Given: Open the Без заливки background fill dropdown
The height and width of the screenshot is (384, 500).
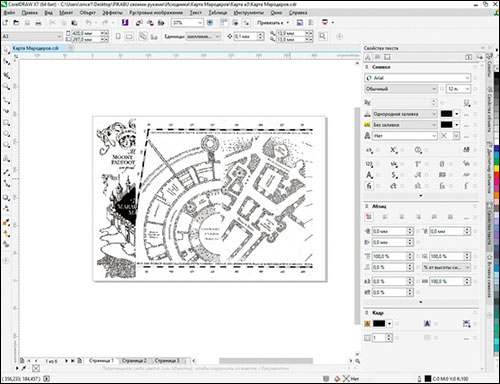Looking at the screenshot, I should [x=434, y=125].
